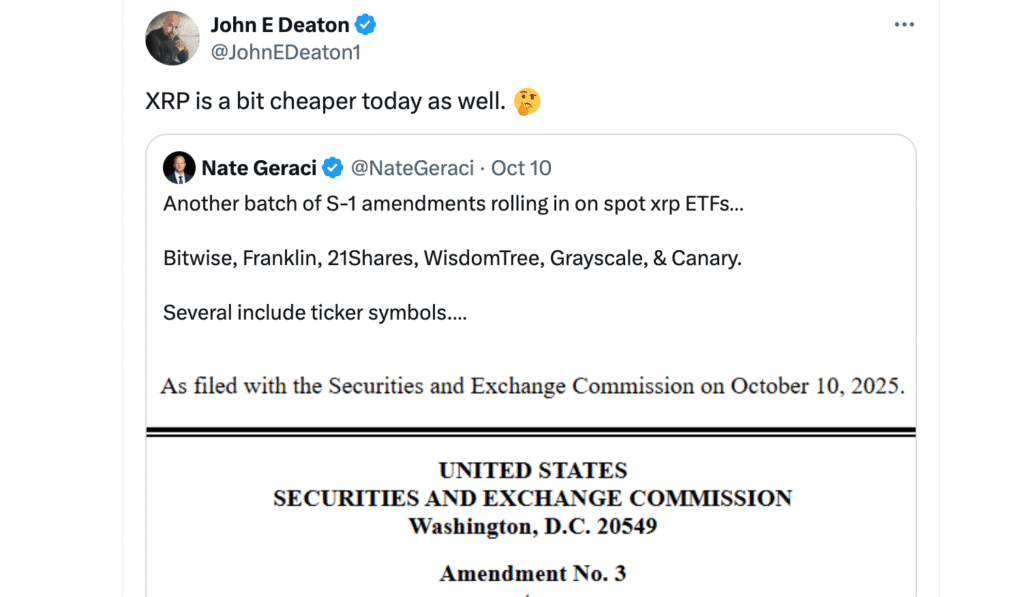The image size is (1024, 597).
Task: Click "Washington, D.C. 20549" in the document
Action: [532, 526]
